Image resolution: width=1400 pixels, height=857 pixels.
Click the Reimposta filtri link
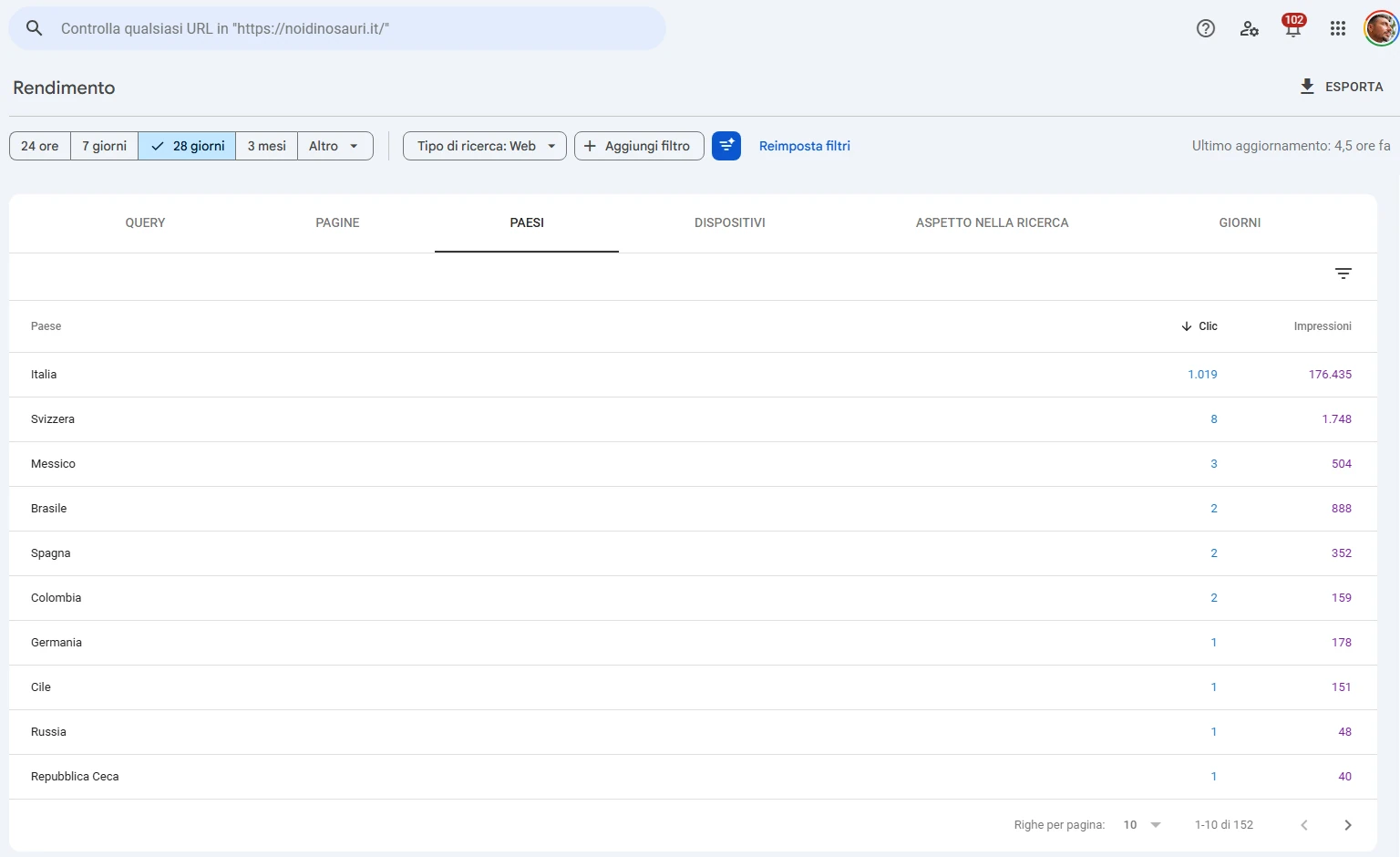tap(805, 146)
